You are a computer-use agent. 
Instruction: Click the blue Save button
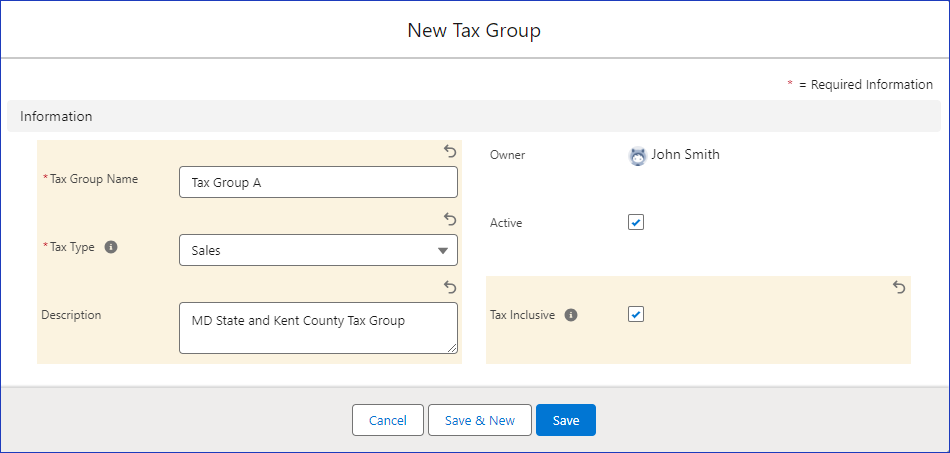coord(566,420)
